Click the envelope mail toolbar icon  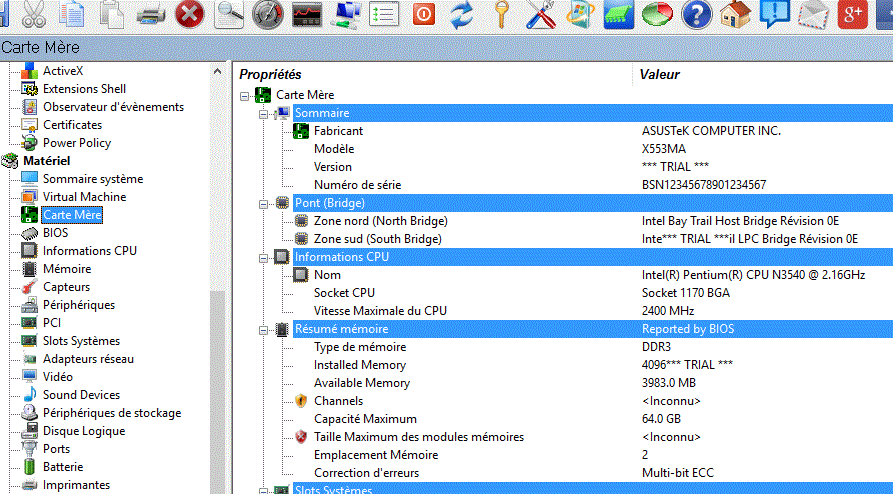tap(813, 14)
